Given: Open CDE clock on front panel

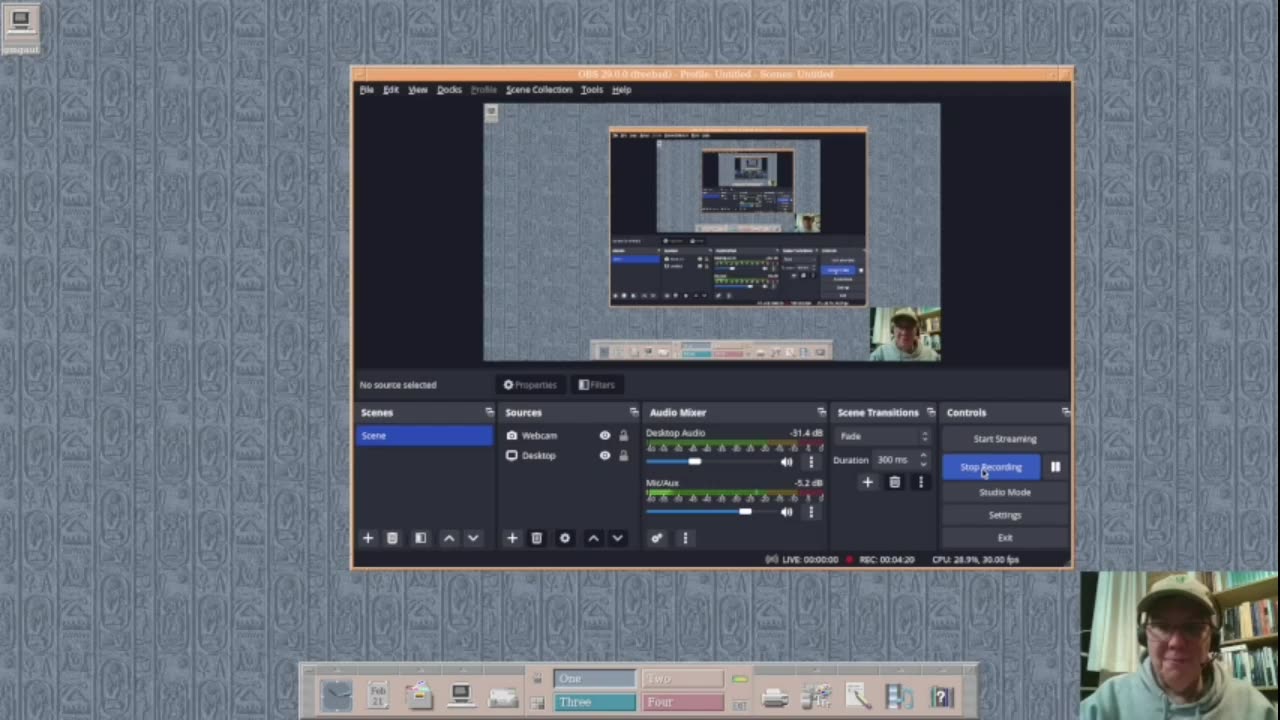Looking at the screenshot, I should pos(336,694).
